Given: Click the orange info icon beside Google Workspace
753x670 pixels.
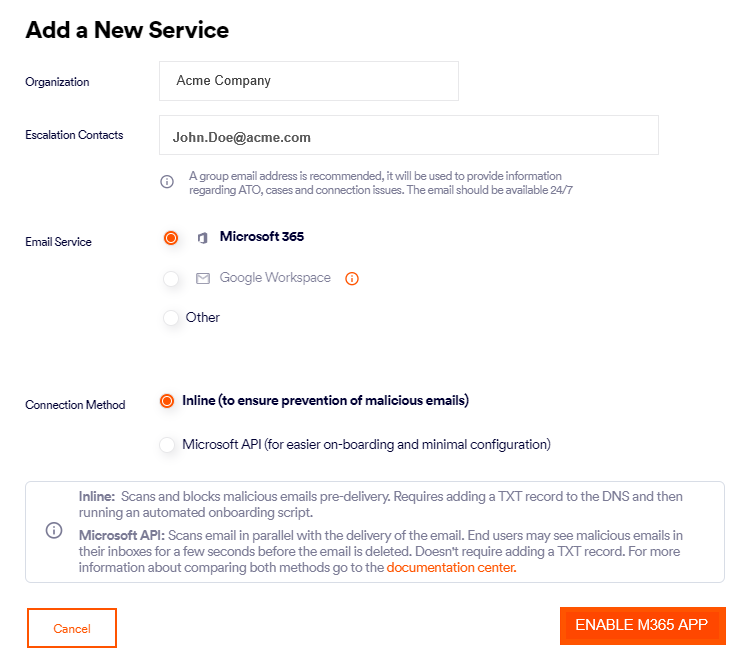Looking at the screenshot, I should click(351, 279).
